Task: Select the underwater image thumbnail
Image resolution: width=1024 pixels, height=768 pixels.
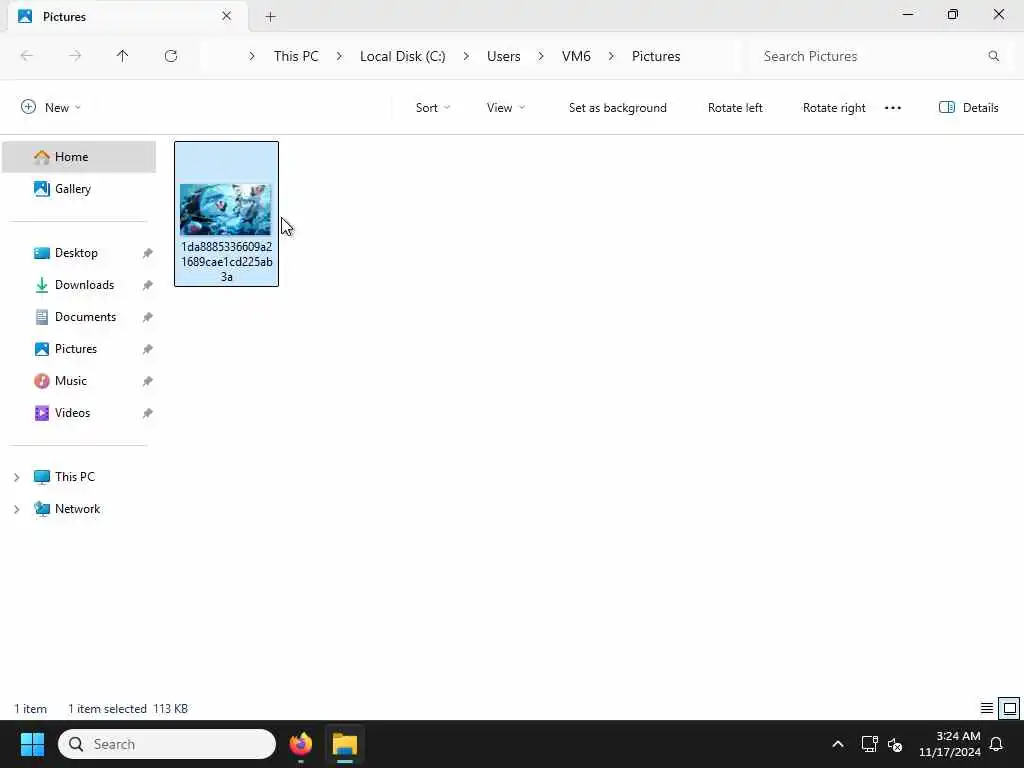Action: [x=225, y=210]
